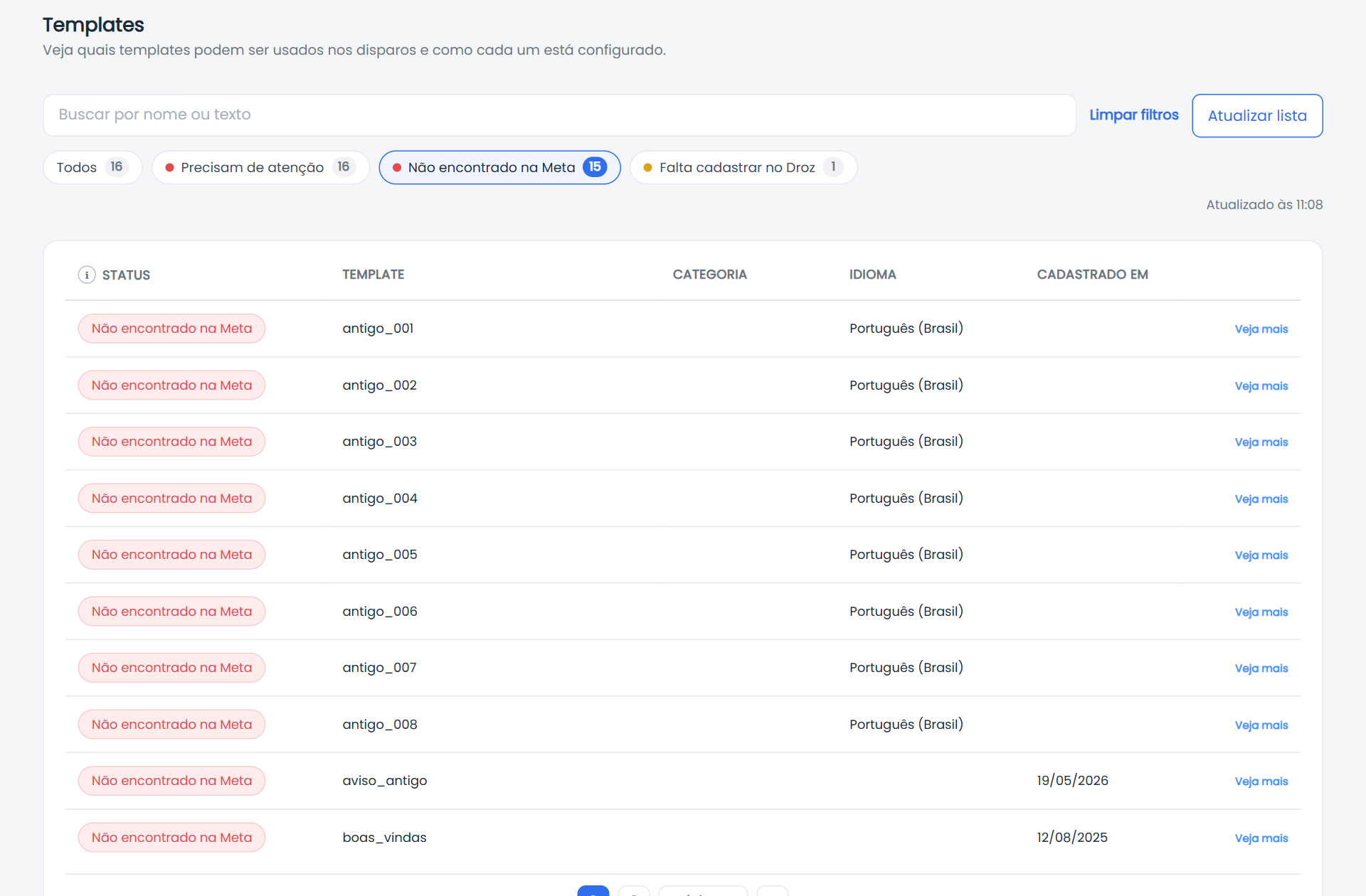Select the 'Precisam de atenção' filter chip

pos(260,168)
